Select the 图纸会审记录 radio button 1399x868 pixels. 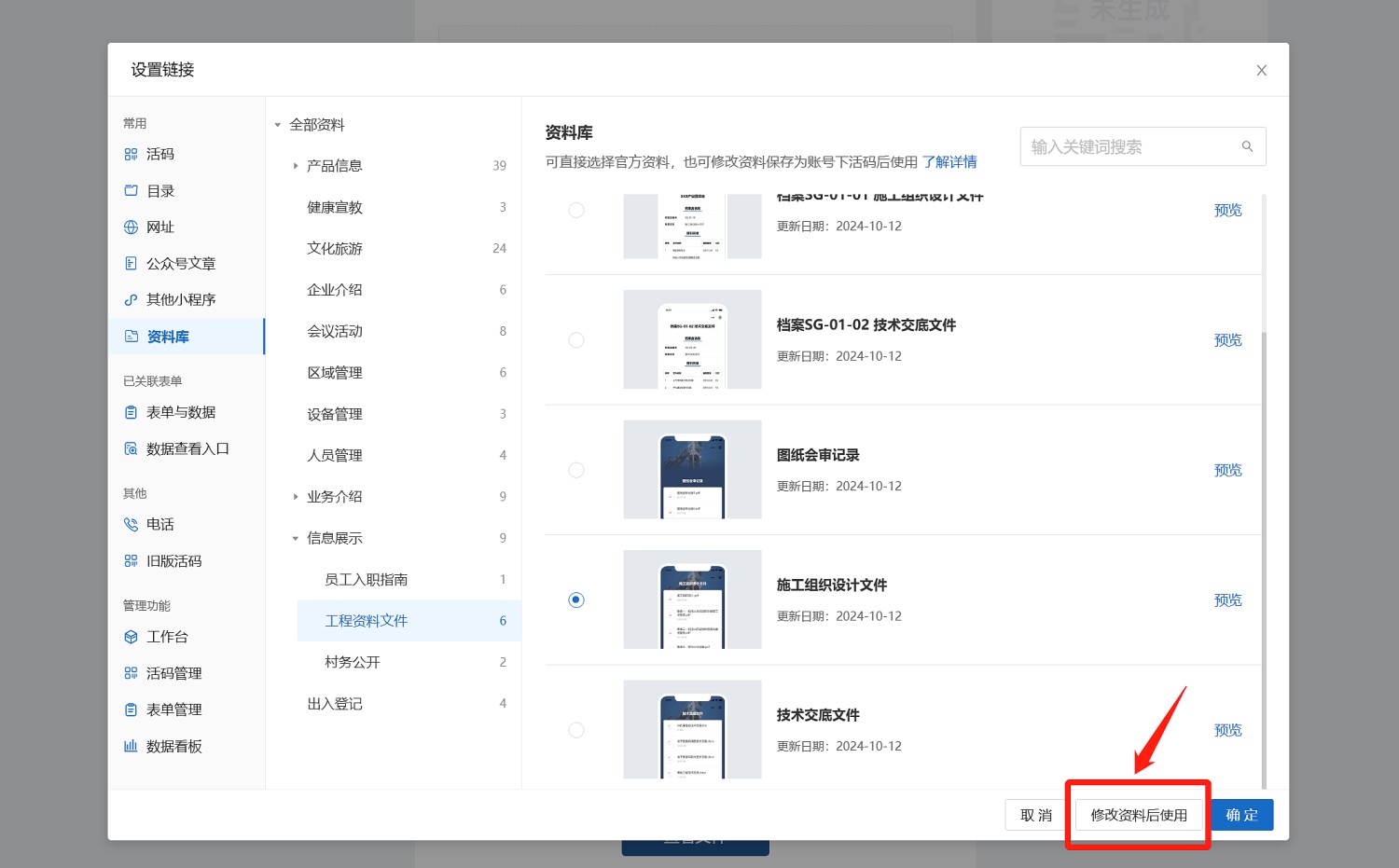pyautogui.click(x=576, y=470)
